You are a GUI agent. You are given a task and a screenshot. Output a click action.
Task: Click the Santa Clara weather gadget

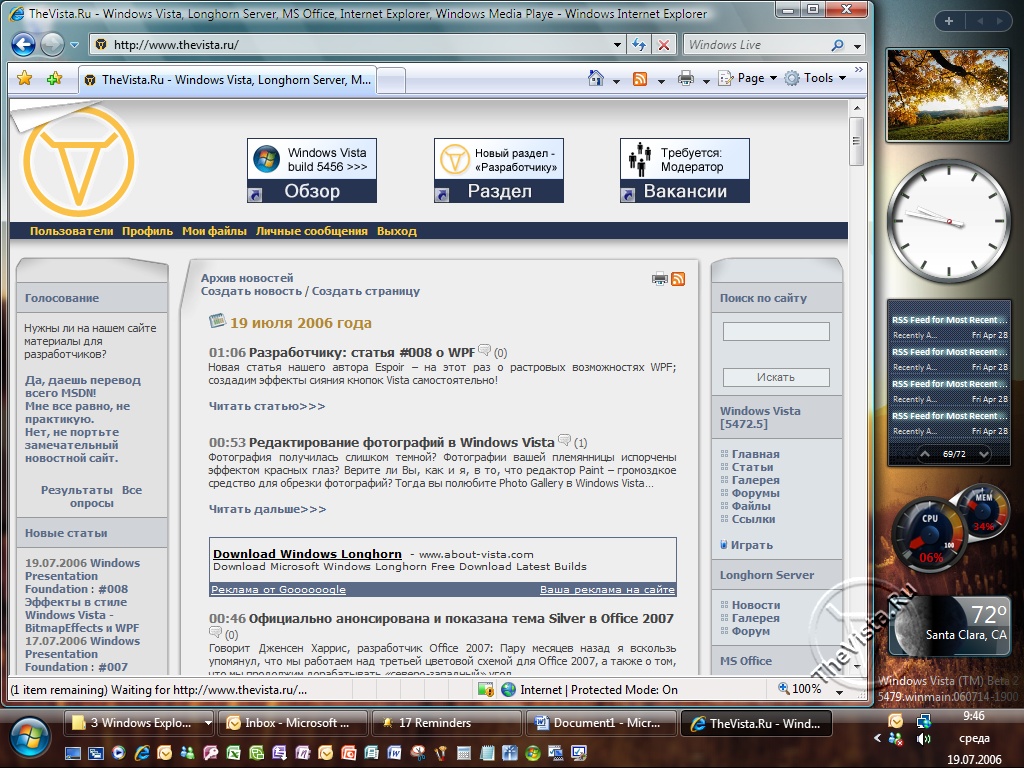pyautogui.click(x=951, y=624)
